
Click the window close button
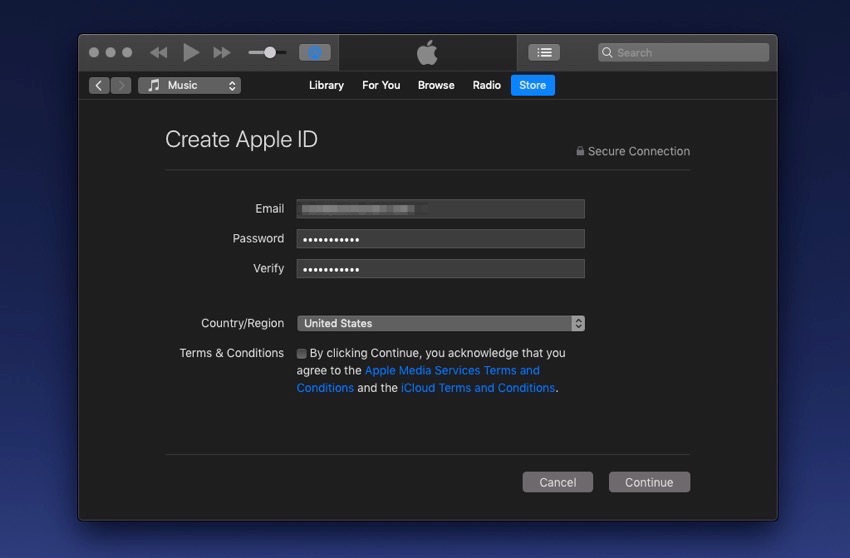click(94, 53)
